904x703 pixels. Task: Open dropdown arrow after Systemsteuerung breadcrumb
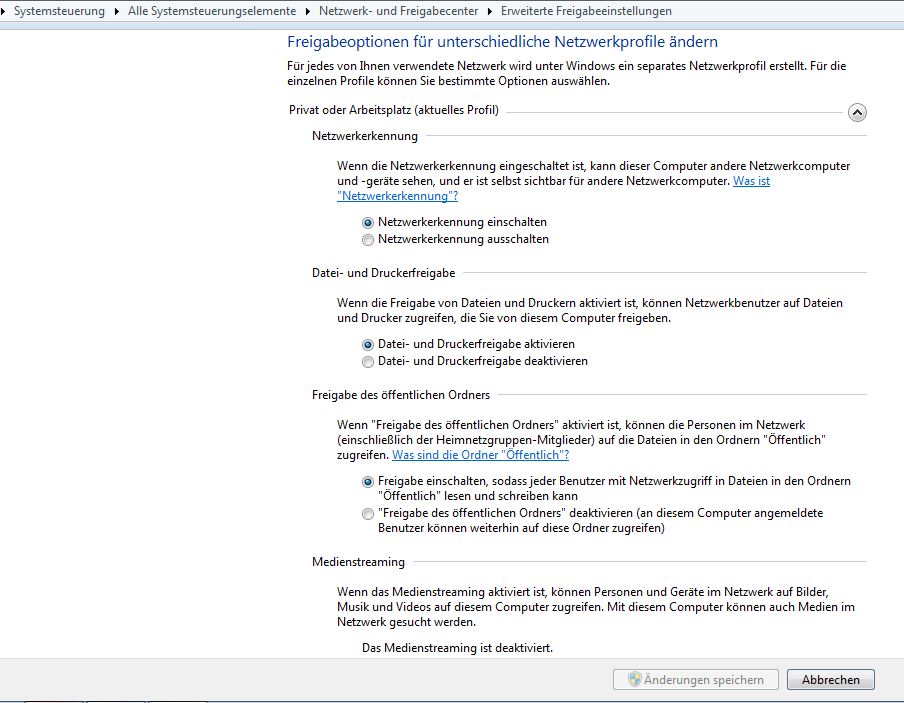116,12
